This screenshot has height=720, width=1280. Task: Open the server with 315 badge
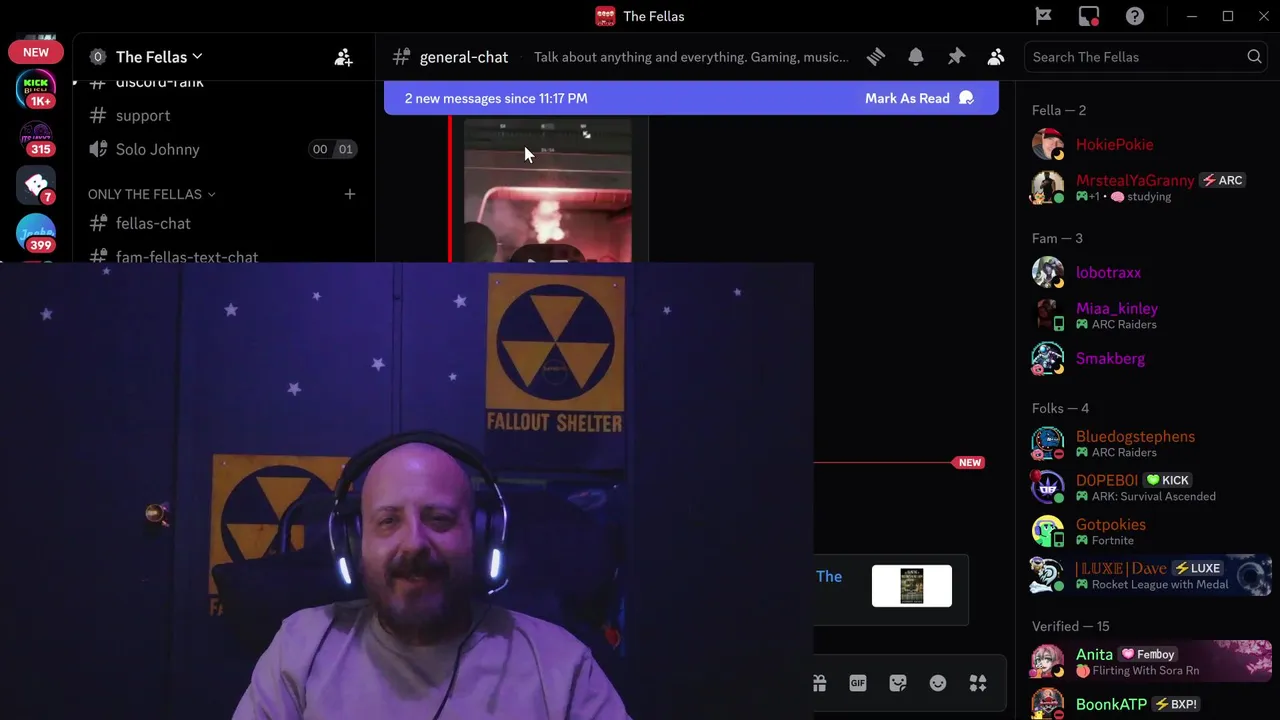36,138
